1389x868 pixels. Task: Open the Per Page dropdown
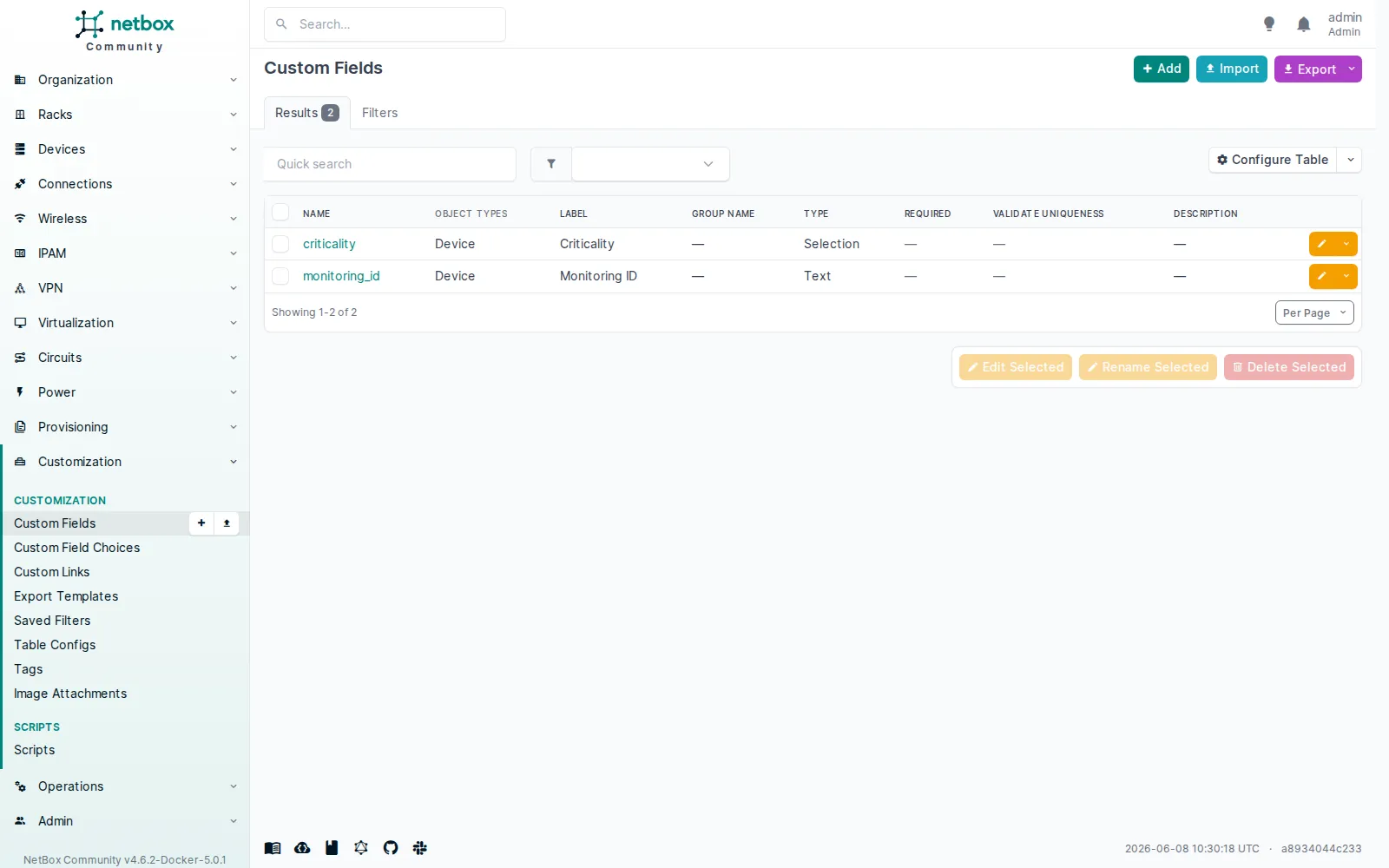coord(1314,312)
